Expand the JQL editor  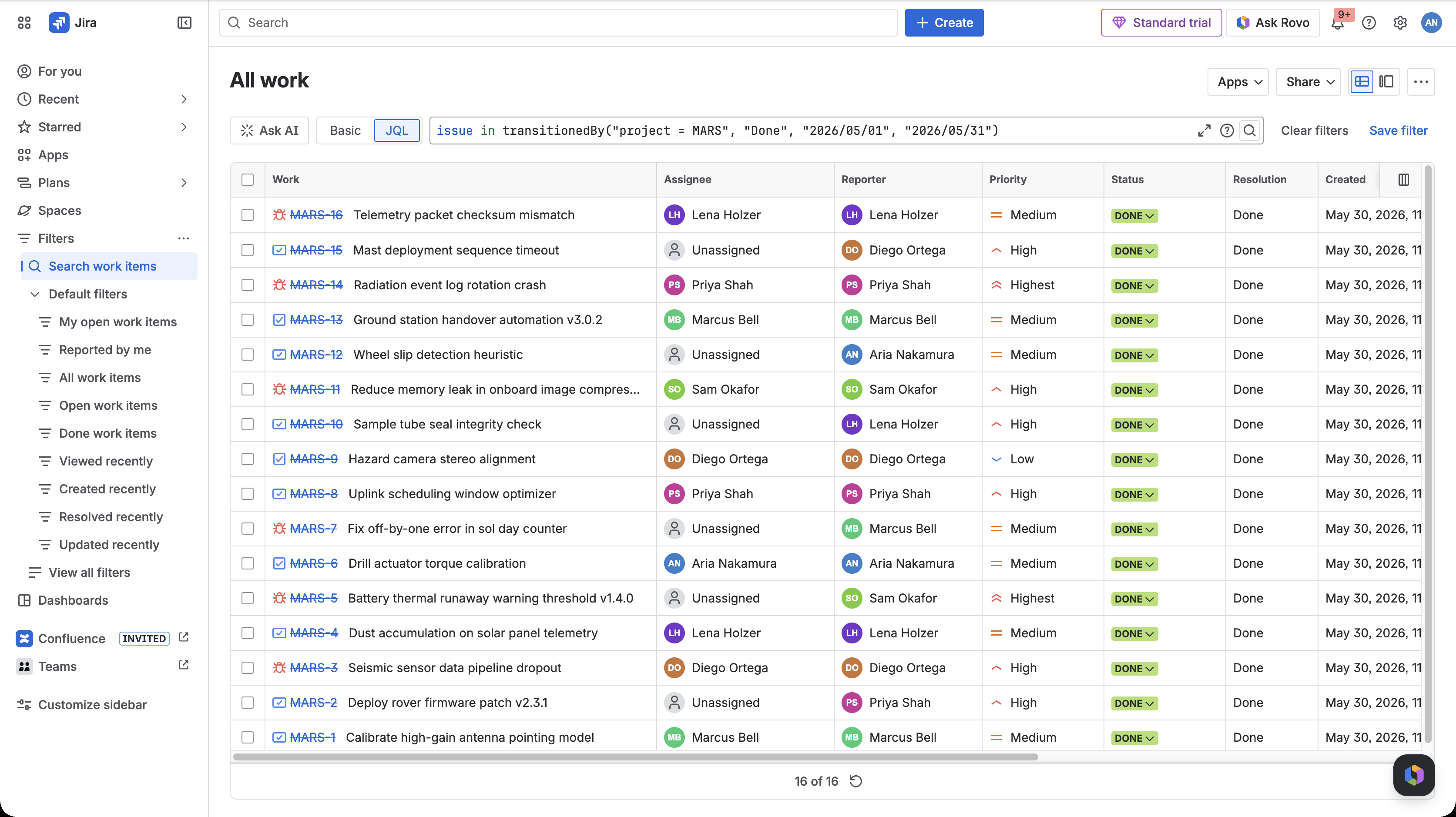click(1204, 131)
